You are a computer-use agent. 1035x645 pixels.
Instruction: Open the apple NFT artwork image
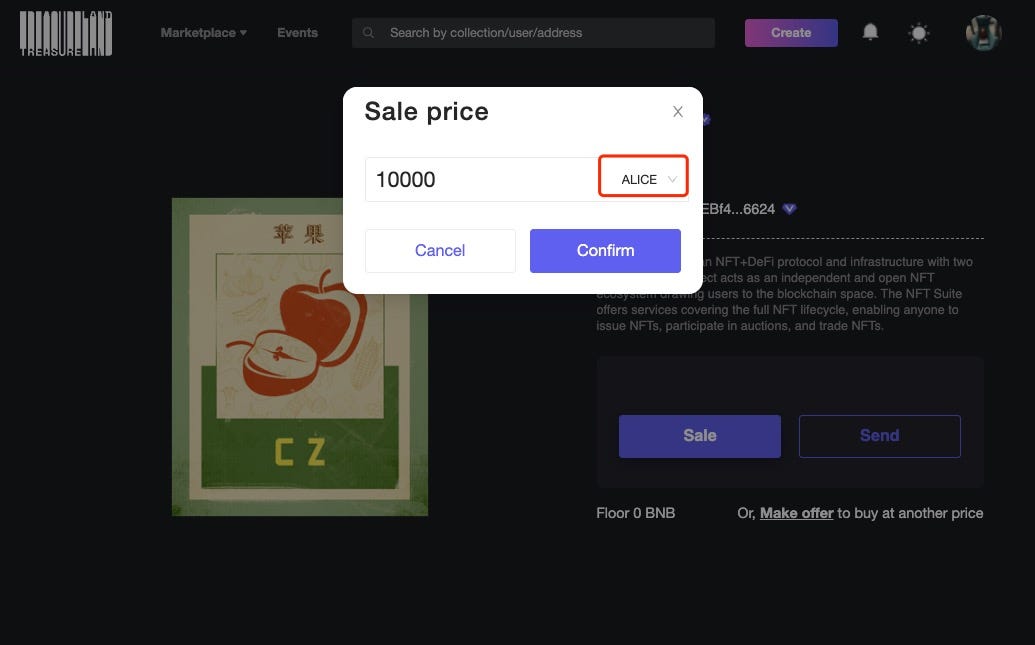[300, 356]
